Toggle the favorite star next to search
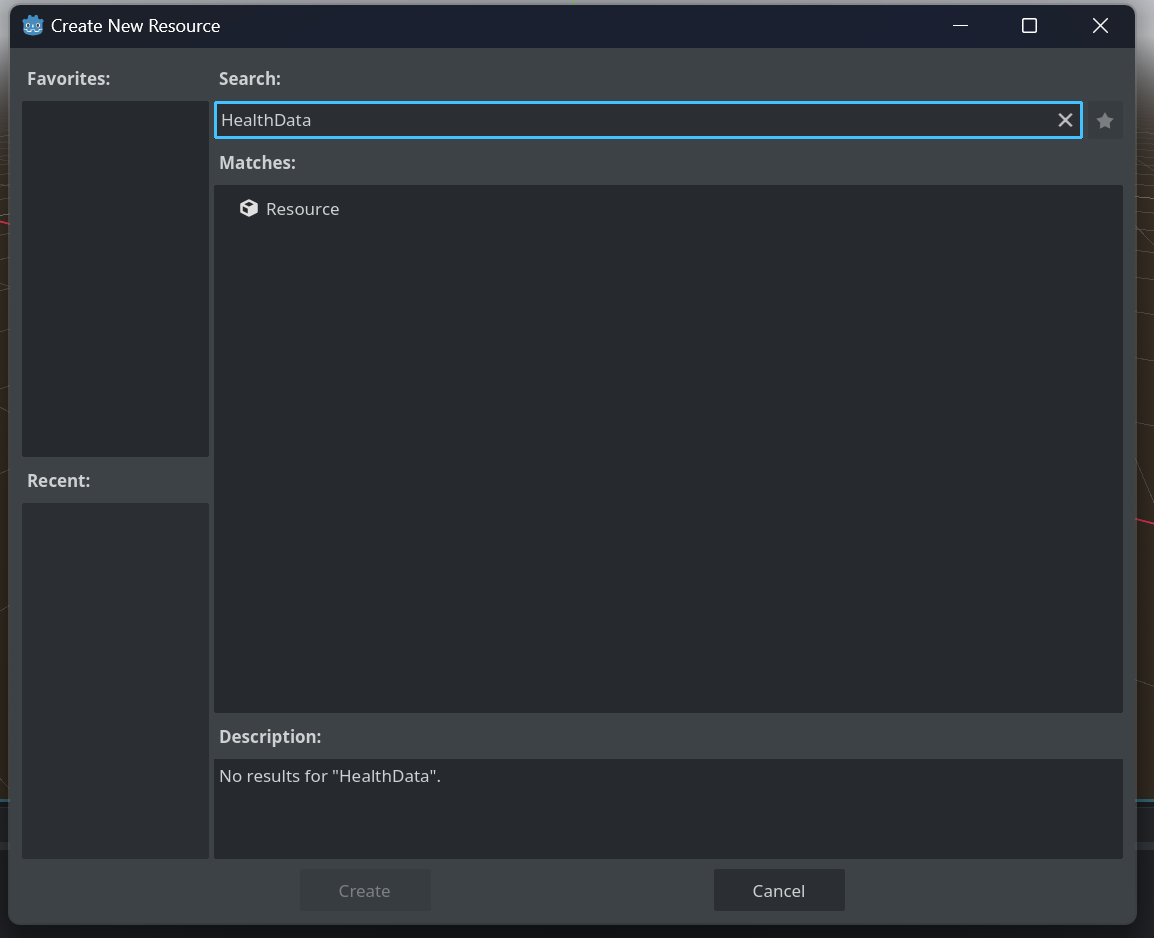 [1105, 120]
